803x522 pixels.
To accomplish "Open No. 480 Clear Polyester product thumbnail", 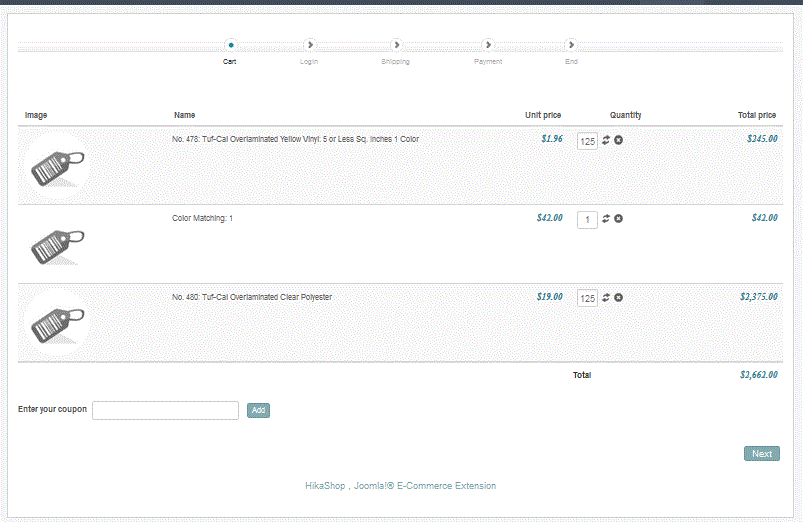I will [x=58, y=323].
